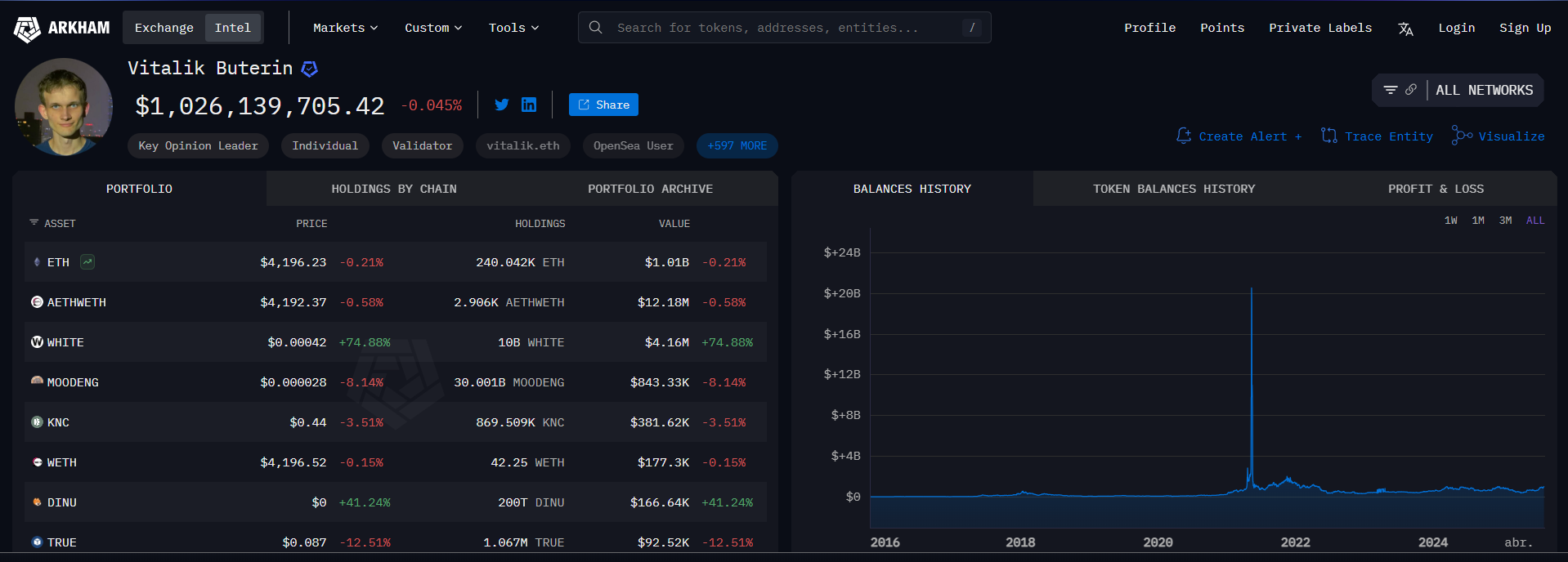Click the filter icon beside All Networks

1390,90
